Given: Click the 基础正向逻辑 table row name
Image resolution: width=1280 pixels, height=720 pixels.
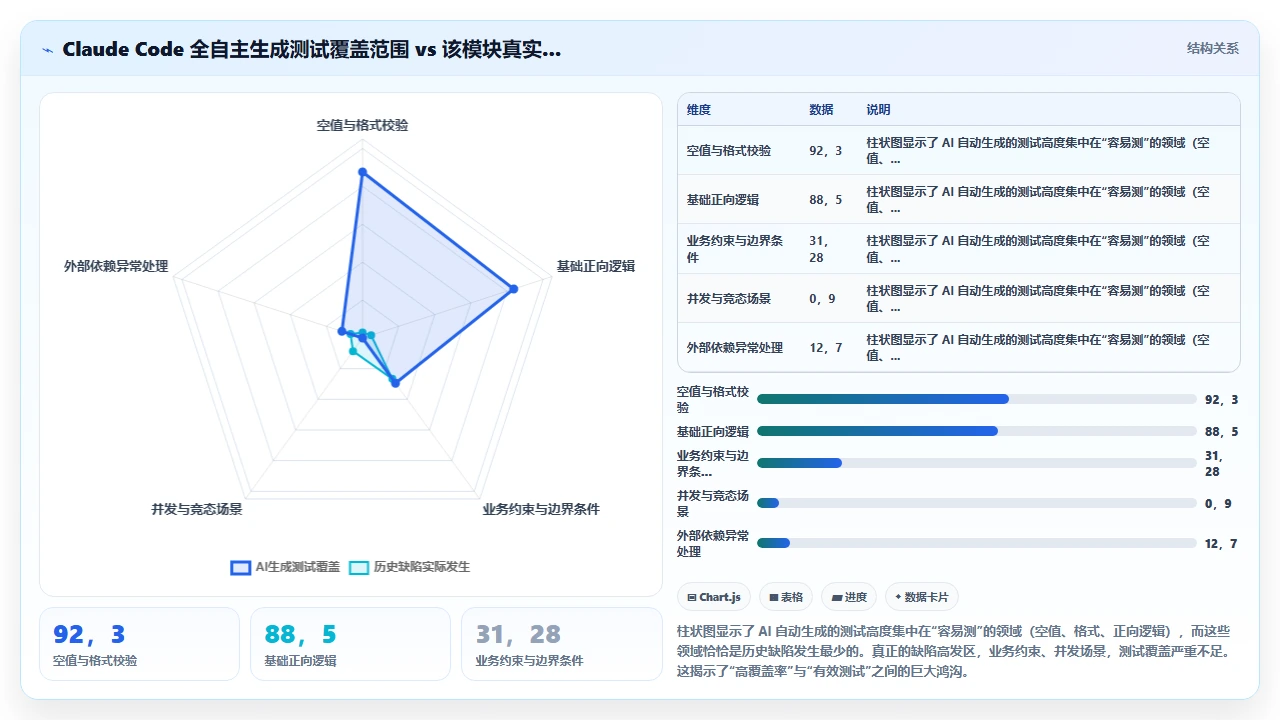Looking at the screenshot, I should (x=723, y=200).
